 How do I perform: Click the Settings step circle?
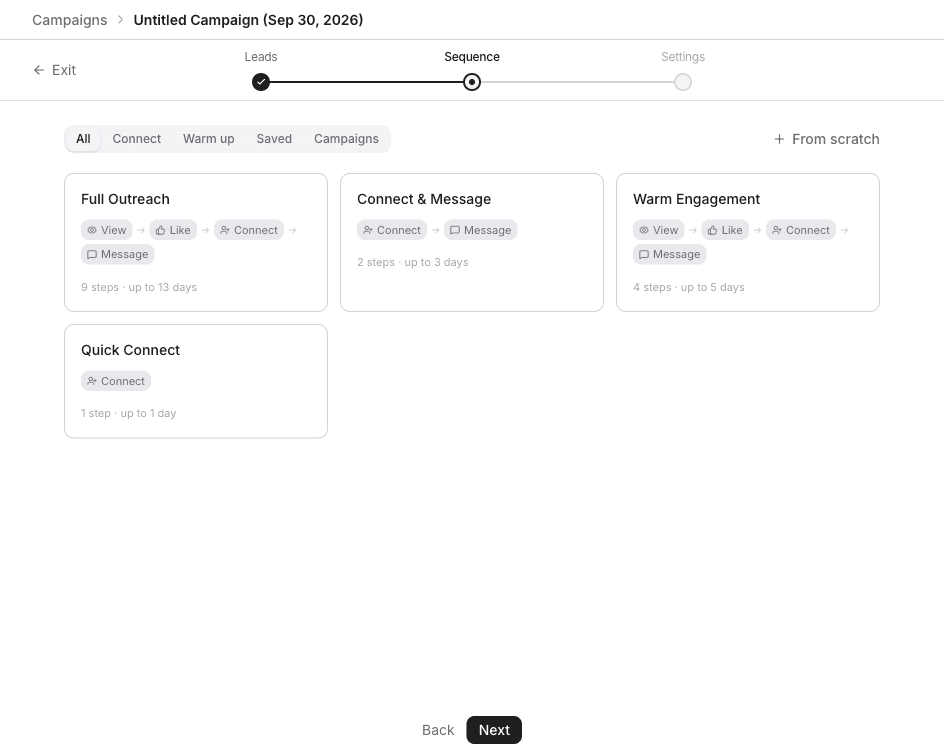point(683,82)
